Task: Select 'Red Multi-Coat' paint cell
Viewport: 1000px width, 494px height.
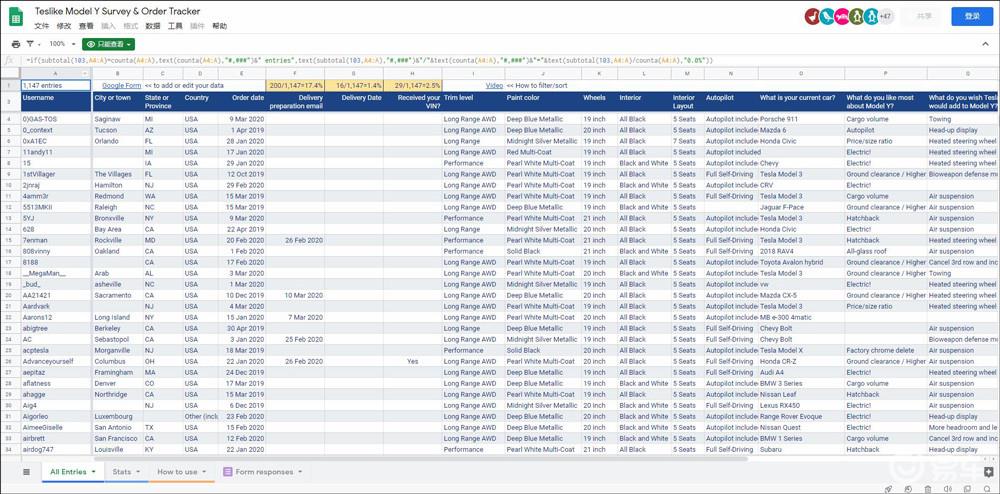Action: point(542,152)
